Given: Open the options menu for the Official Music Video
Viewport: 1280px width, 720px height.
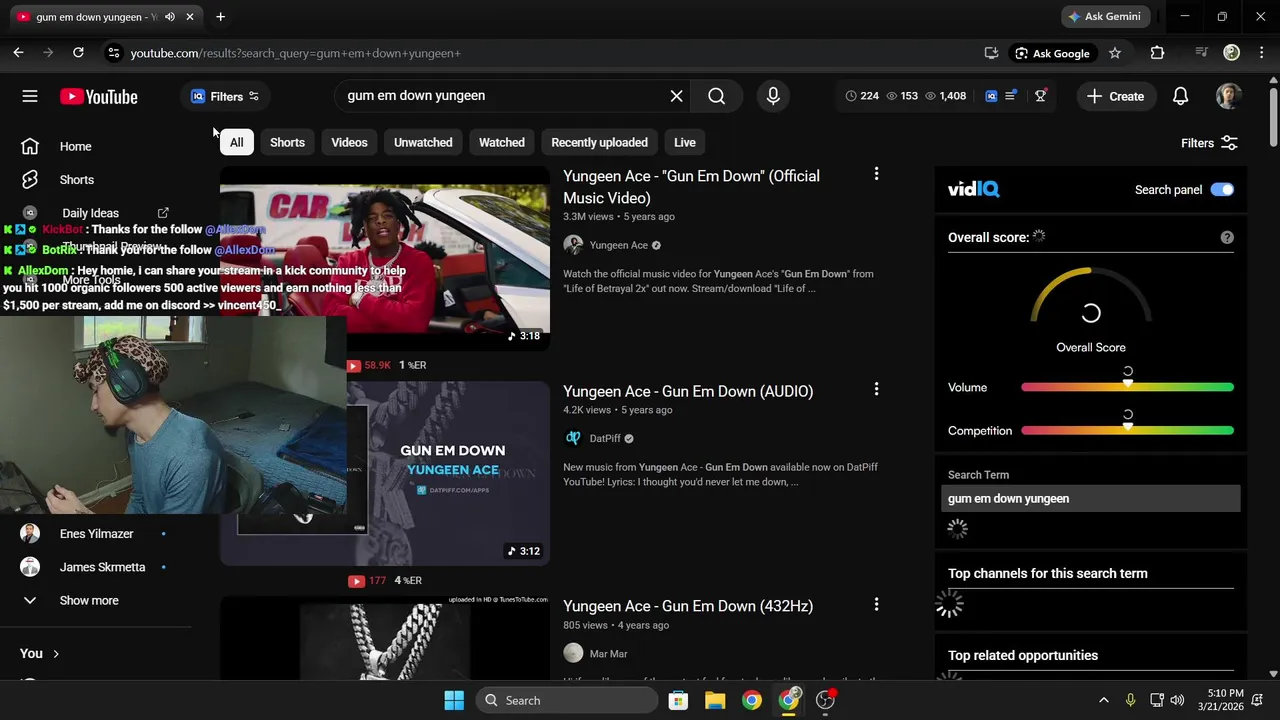Looking at the screenshot, I should pos(876,174).
